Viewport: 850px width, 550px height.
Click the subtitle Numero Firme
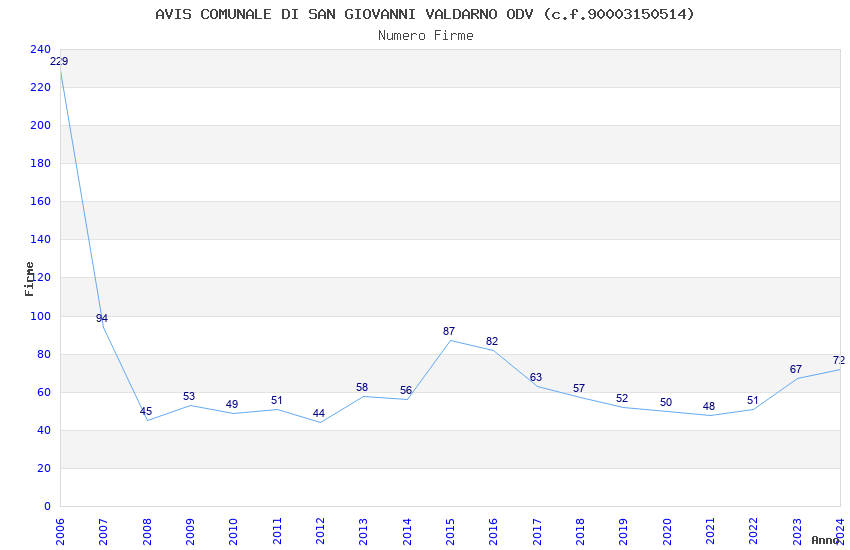(x=426, y=36)
